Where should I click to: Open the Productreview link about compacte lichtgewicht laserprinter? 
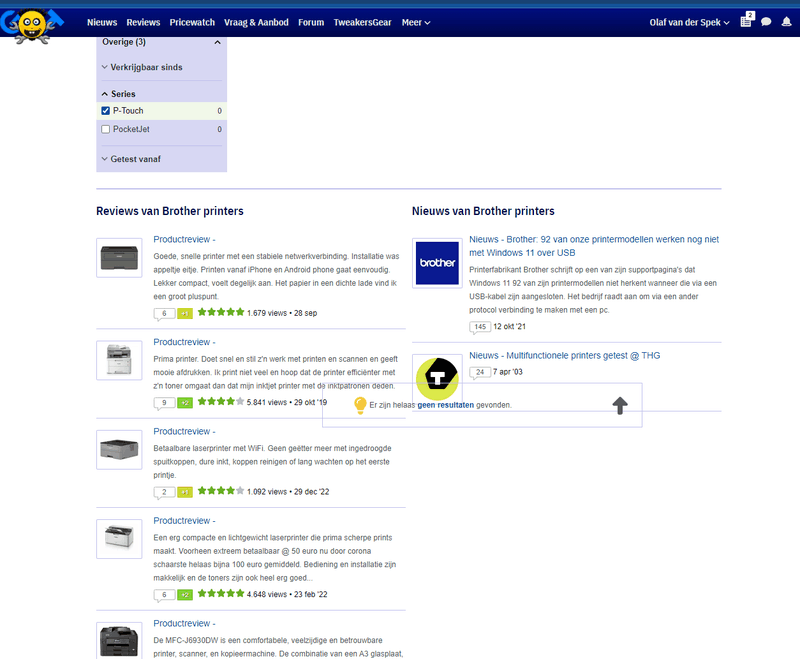(184, 521)
